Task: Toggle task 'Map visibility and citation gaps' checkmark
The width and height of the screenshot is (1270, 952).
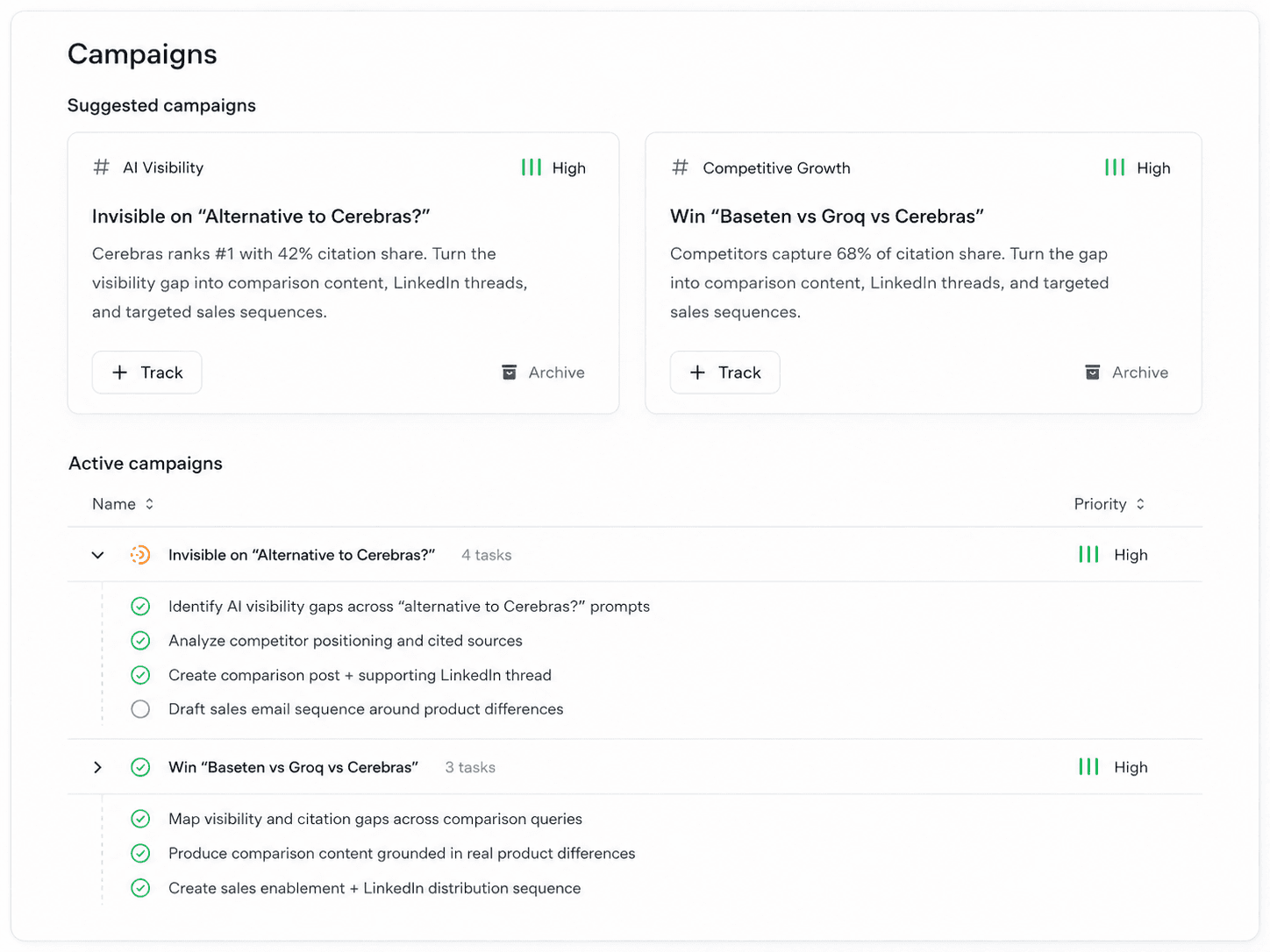Action: coord(140,819)
